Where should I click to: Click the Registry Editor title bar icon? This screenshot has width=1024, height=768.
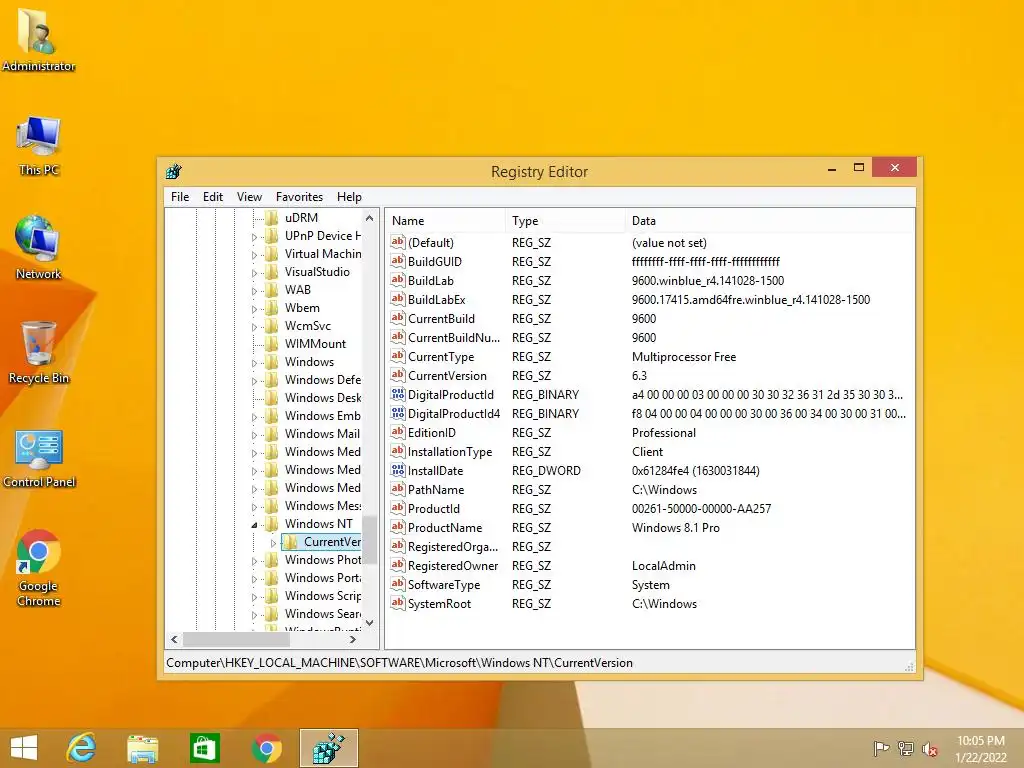coord(174,171)
